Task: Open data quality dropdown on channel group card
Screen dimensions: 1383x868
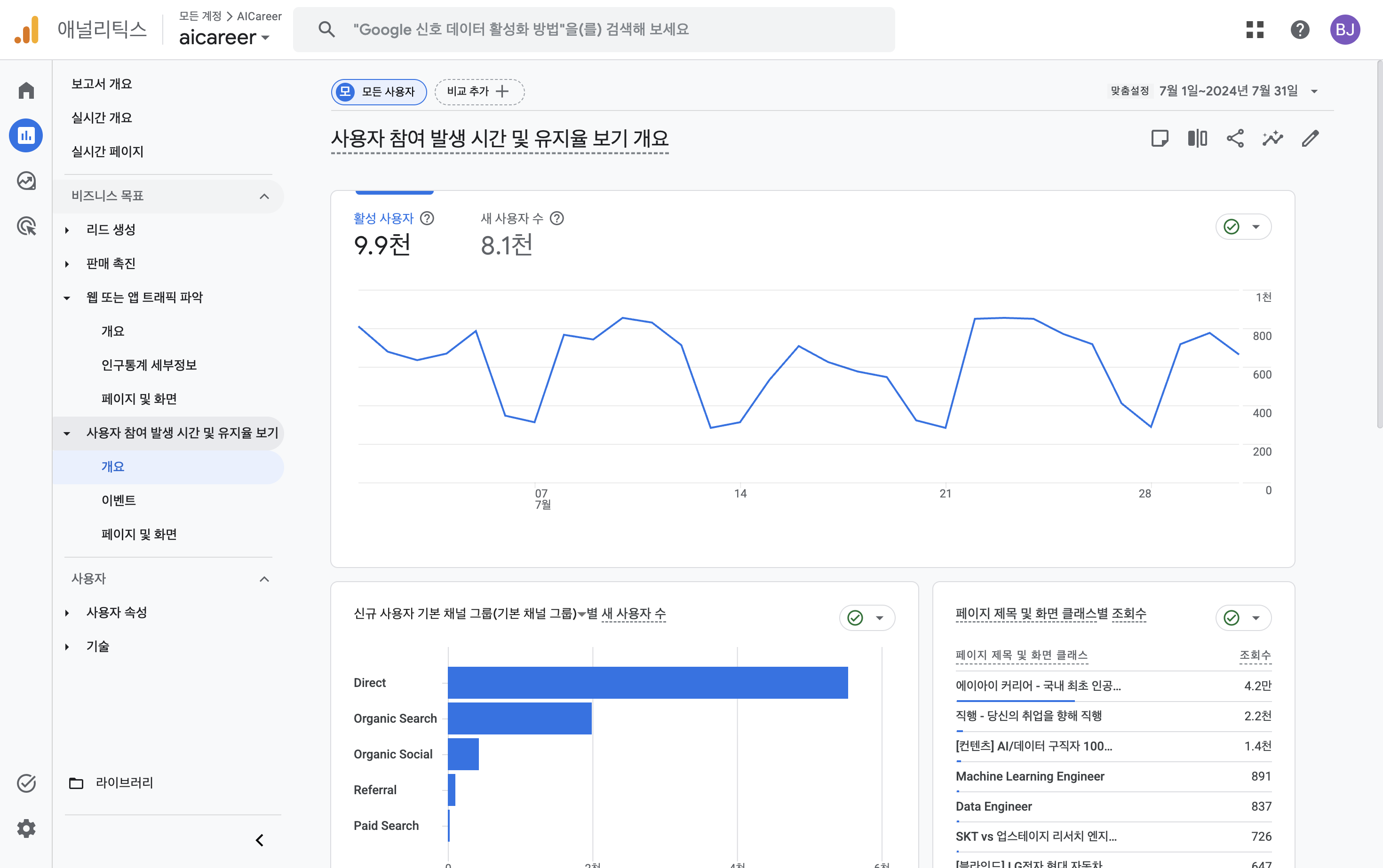Action: [867, 618]
